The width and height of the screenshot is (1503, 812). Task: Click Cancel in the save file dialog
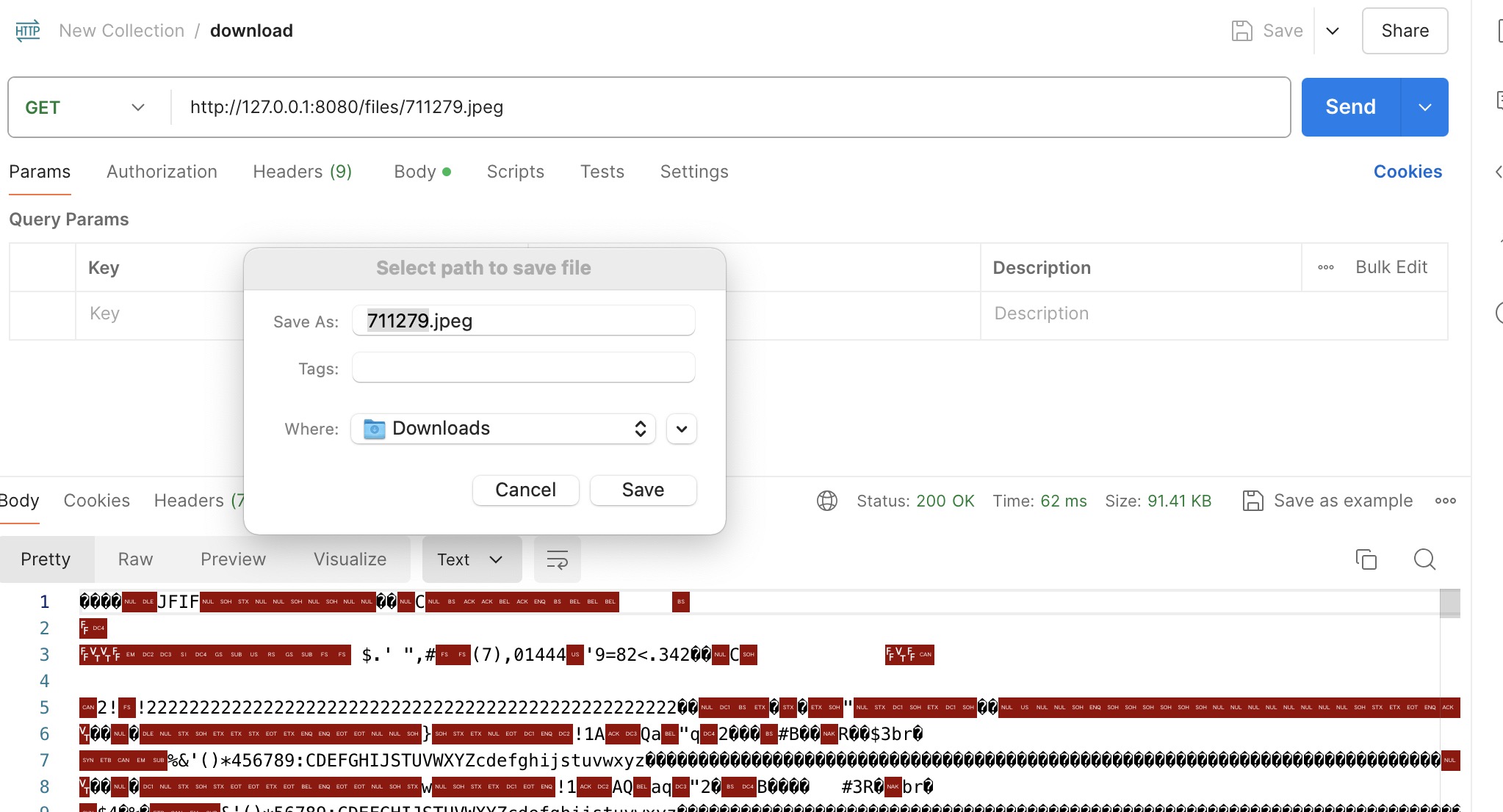point(525,489)
